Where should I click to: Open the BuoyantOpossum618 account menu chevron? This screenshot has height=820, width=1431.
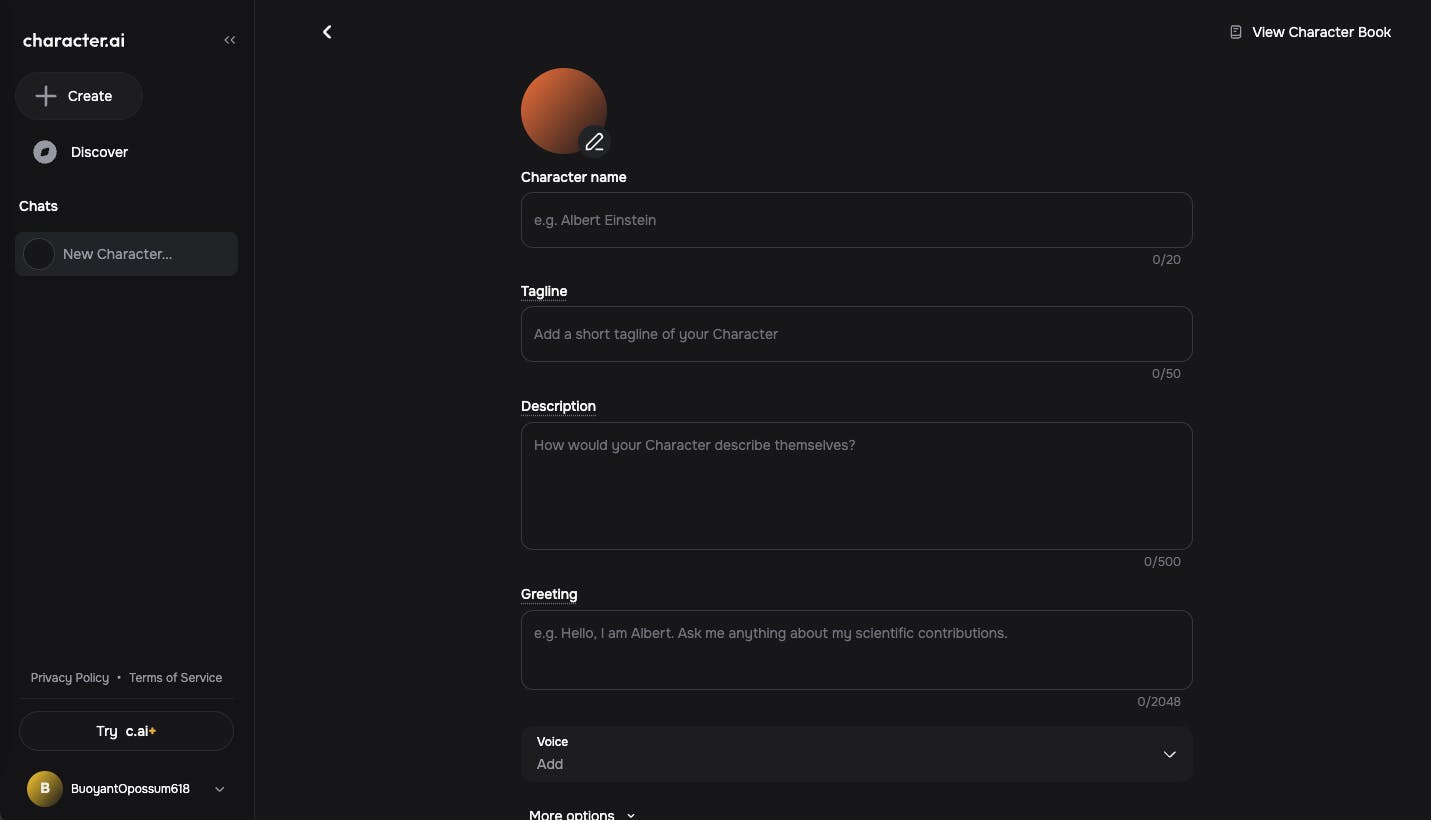[x=220, y=789]
